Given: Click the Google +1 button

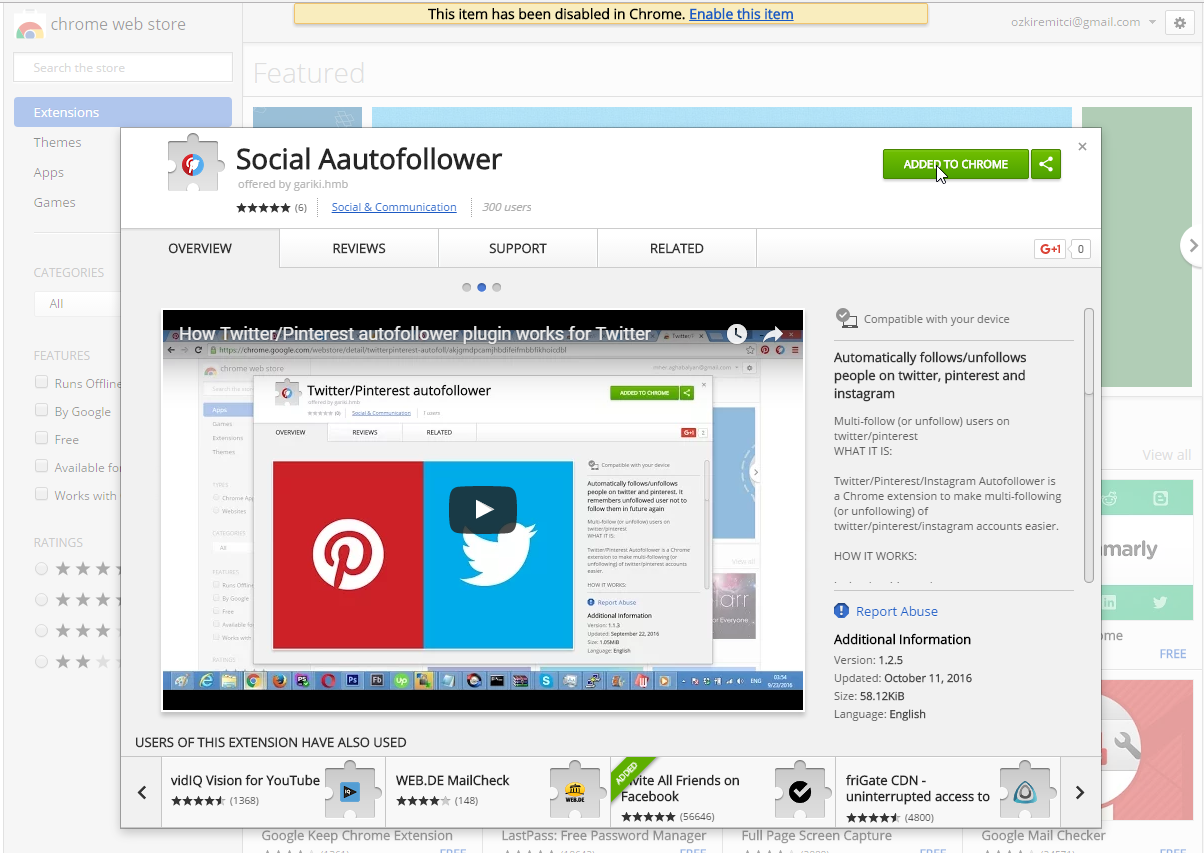Looking at the screenshot, I should [x=1051, y=249].
